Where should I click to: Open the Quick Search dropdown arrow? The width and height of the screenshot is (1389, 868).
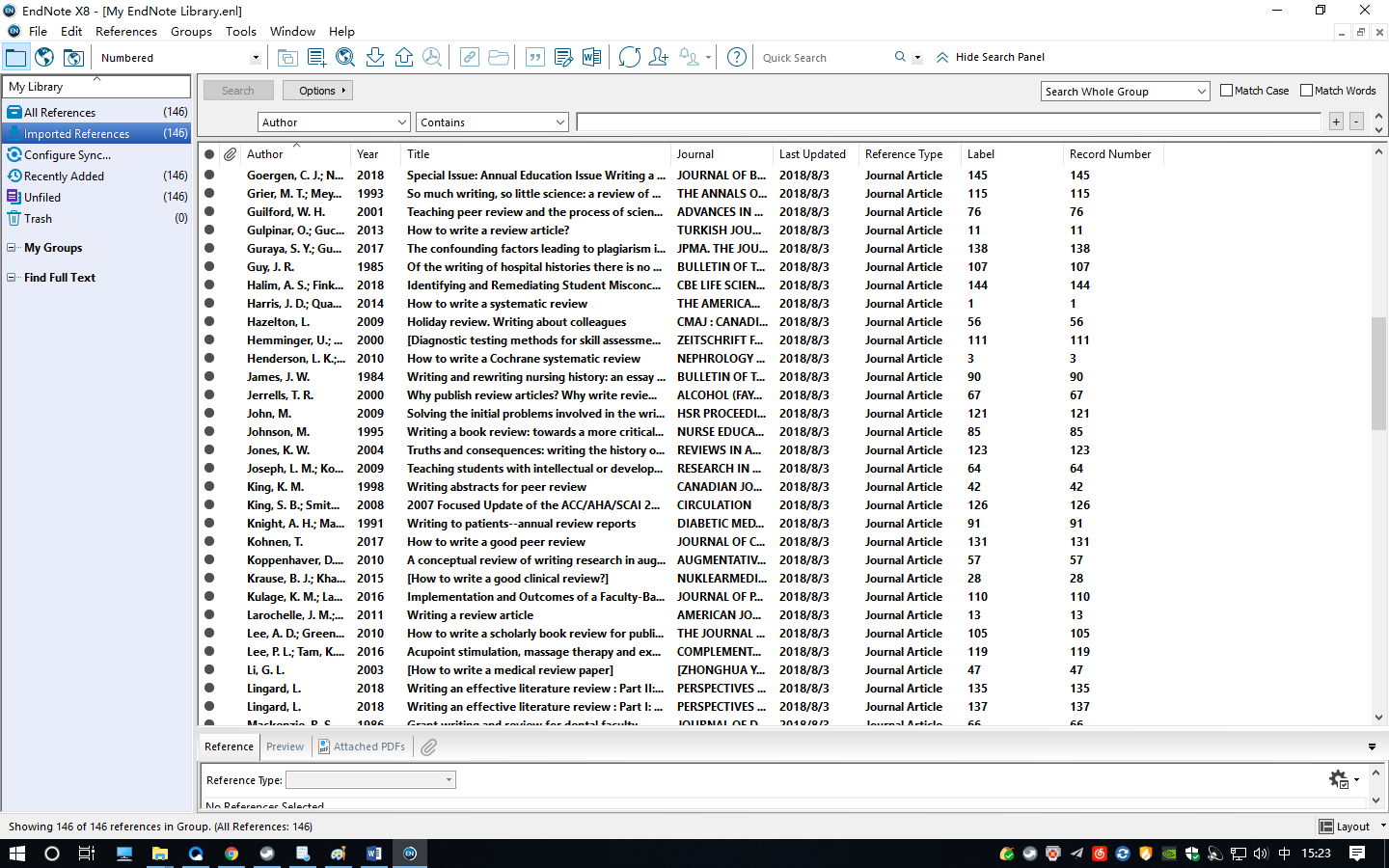pos(917,58)
